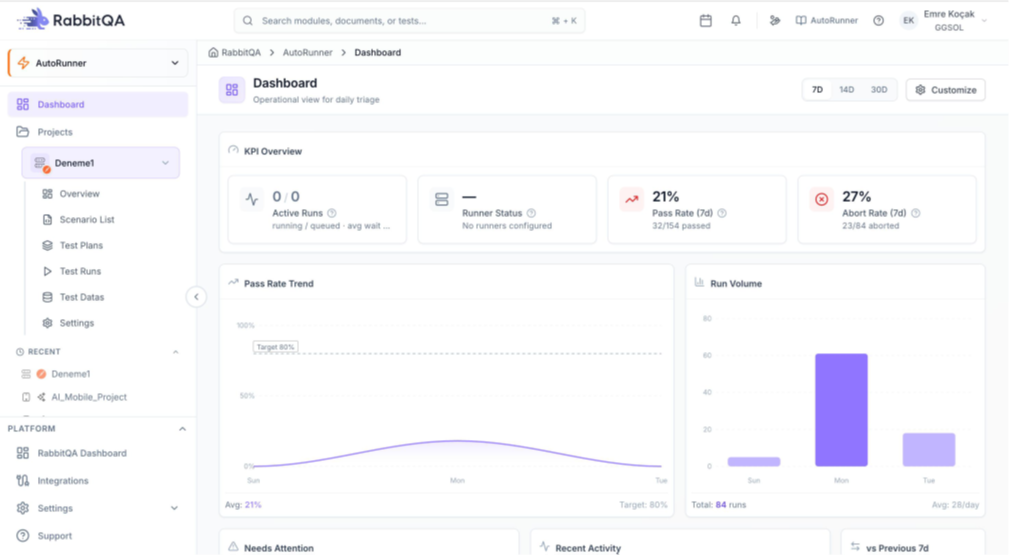
Task: Click info icon next to Active Runs
Action: coord(332,213)
